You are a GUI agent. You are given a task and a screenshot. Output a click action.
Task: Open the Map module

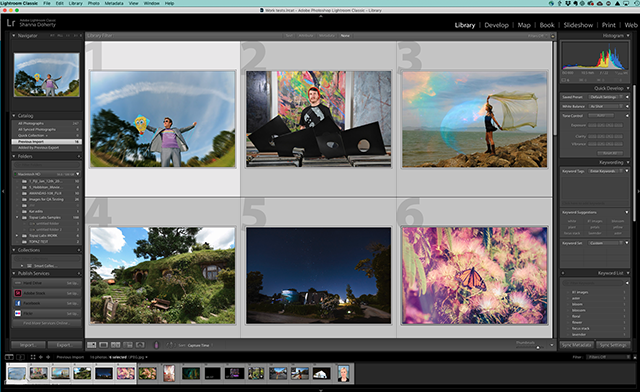click(x=524, y=25)
